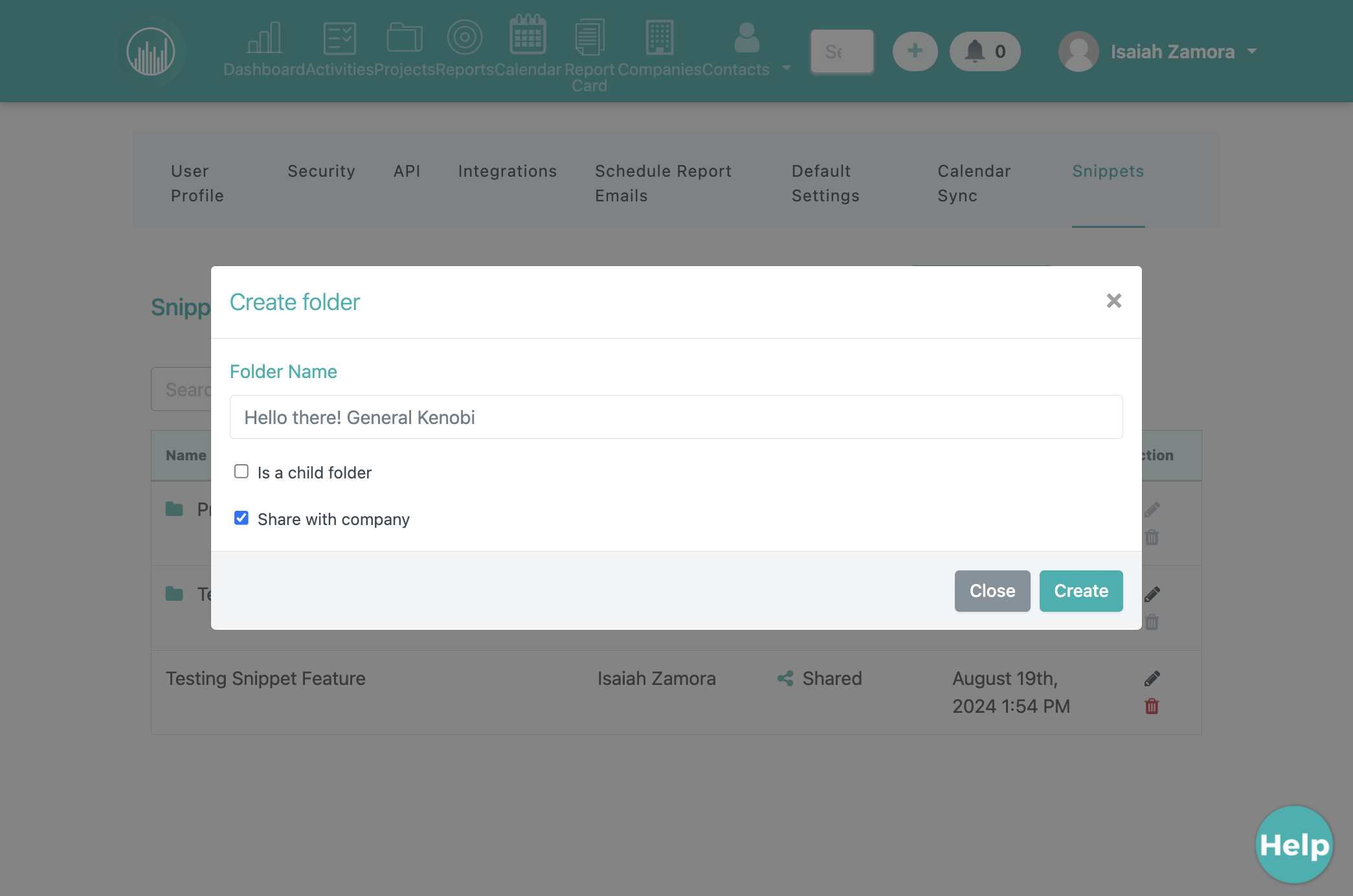Image resolution: width=1353 pixels, height=896 pixels.
Task: Open Report Card nav icon
Action: [x=589, y=38]
